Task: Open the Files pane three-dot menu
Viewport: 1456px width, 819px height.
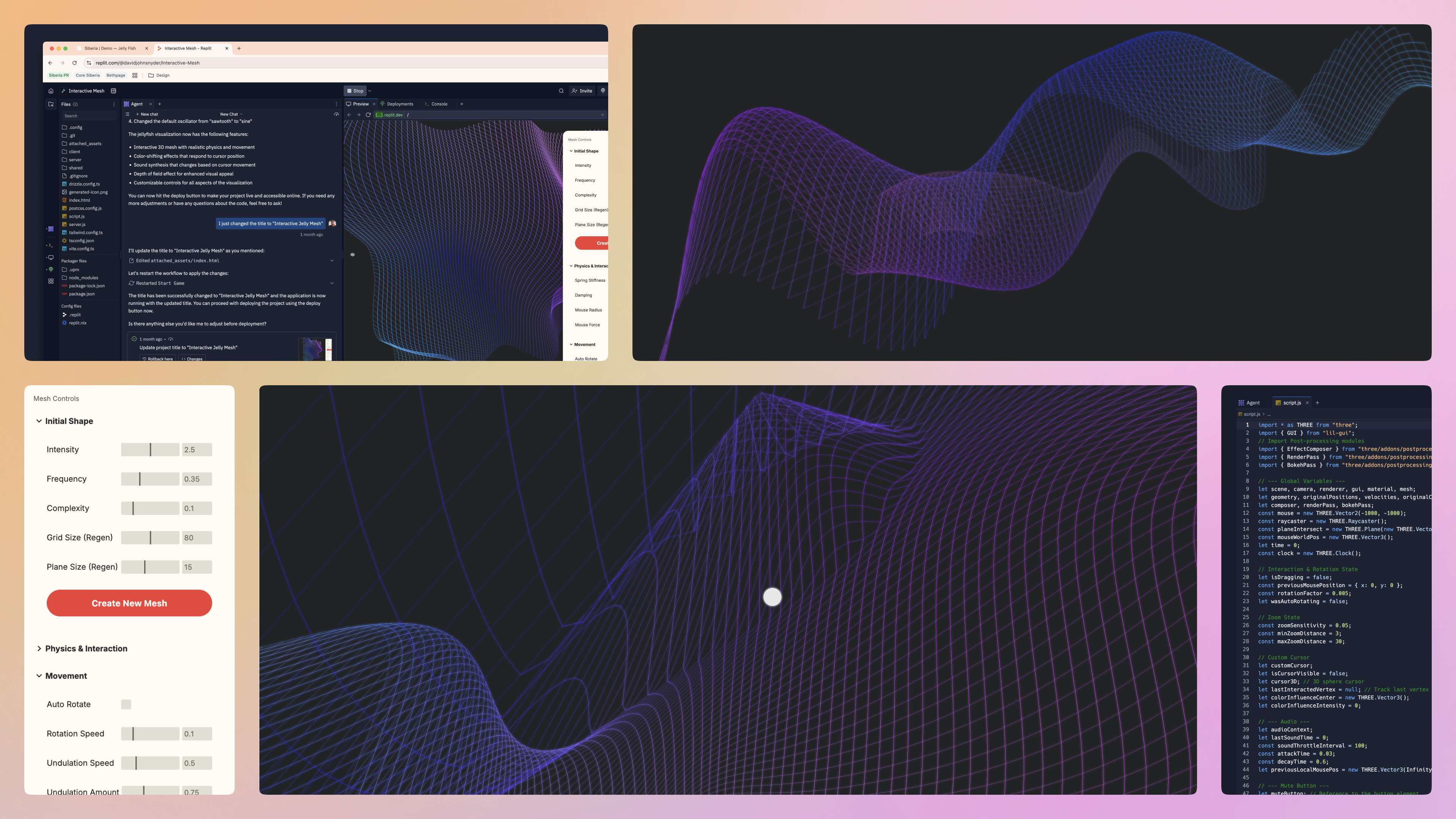Action: pos(114,104)
